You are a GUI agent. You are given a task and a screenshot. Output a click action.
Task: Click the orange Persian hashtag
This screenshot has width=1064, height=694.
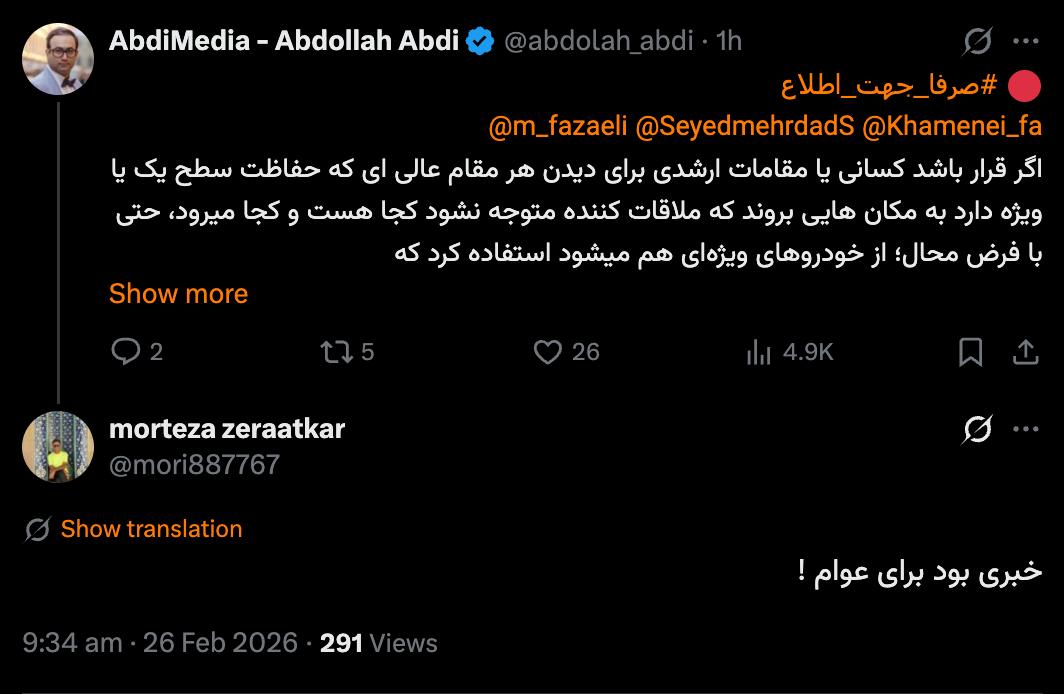click(889, 86)
